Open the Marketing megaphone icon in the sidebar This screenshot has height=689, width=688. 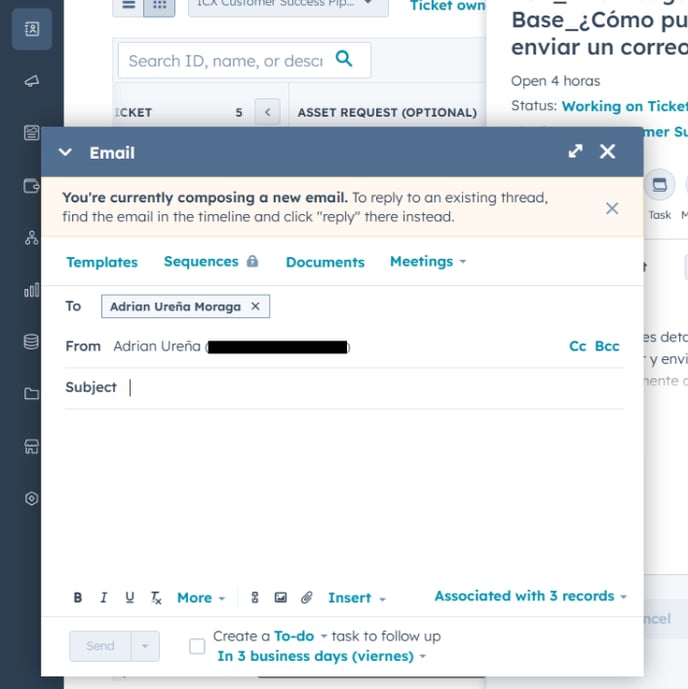(x=32, y=81)
